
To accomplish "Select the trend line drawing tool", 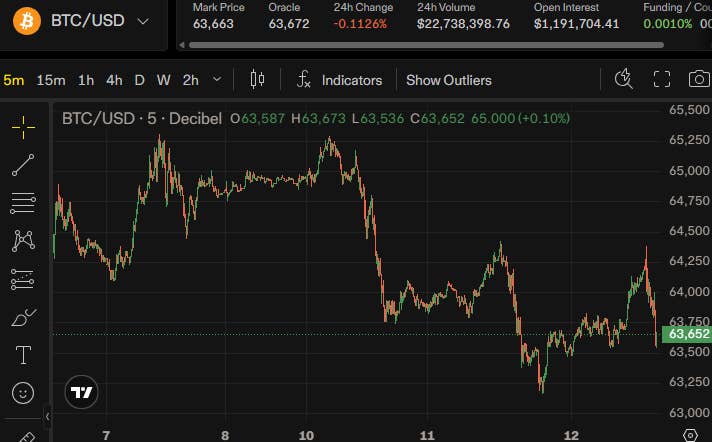I will (23, 165).
